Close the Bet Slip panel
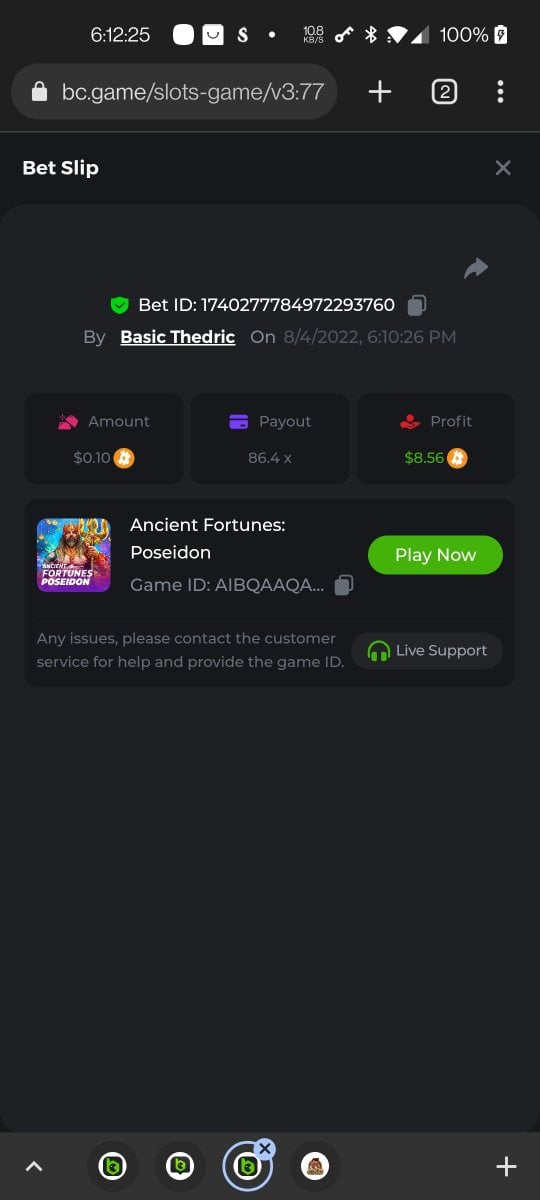The image size is (540, 1200). point(503,168)
